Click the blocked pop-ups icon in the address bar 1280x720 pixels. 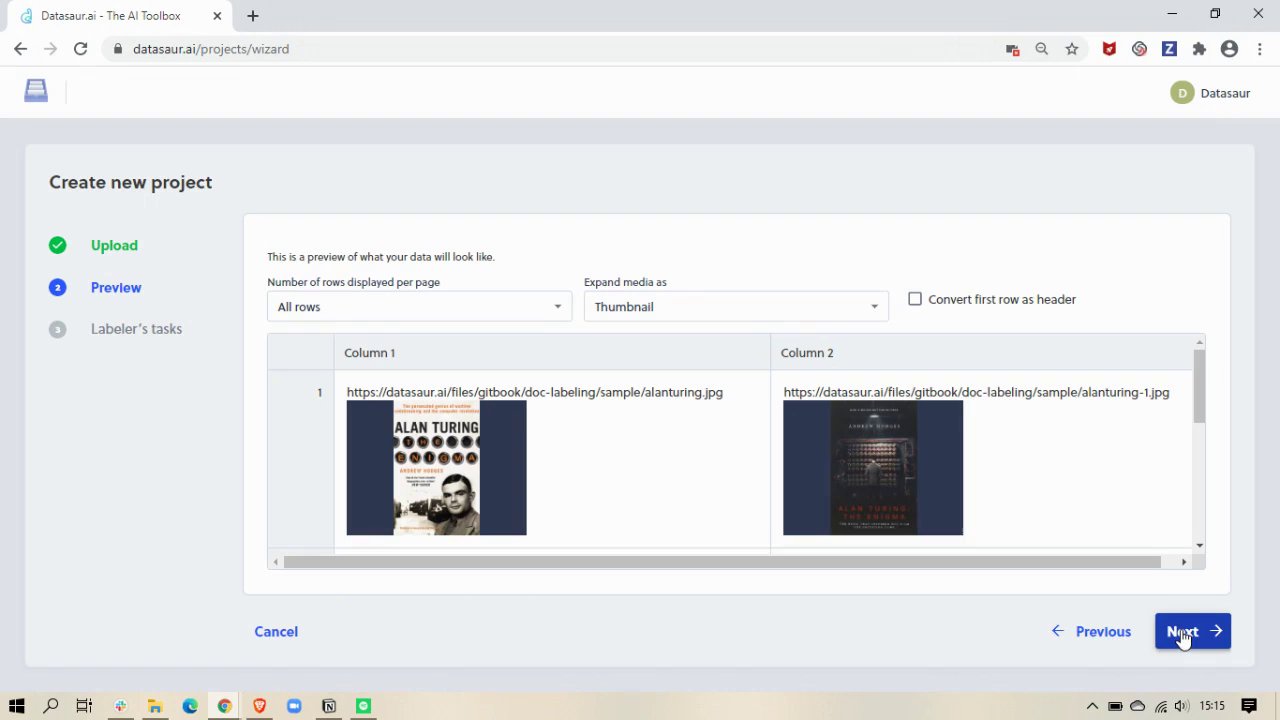click(x=1012, y=49)
